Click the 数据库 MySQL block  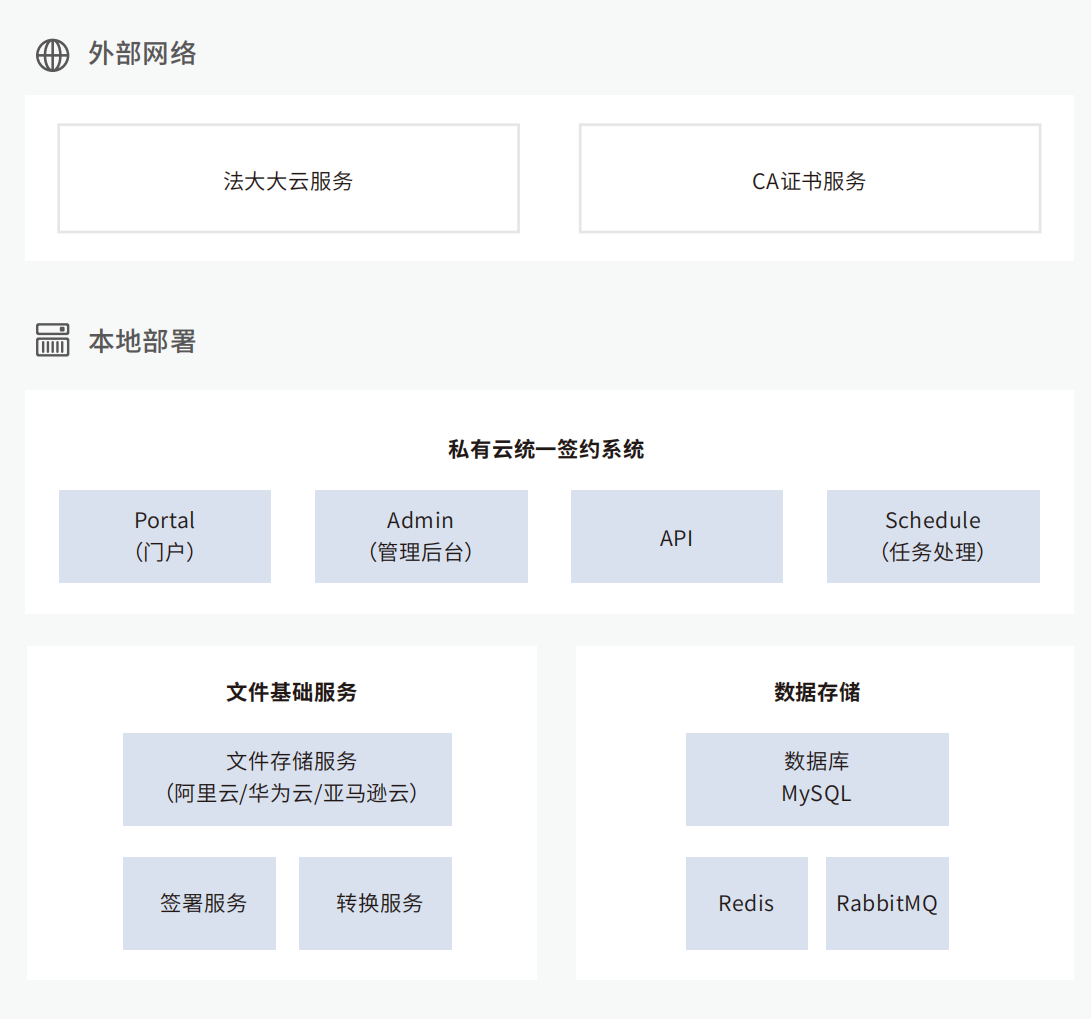click(818, 779)
